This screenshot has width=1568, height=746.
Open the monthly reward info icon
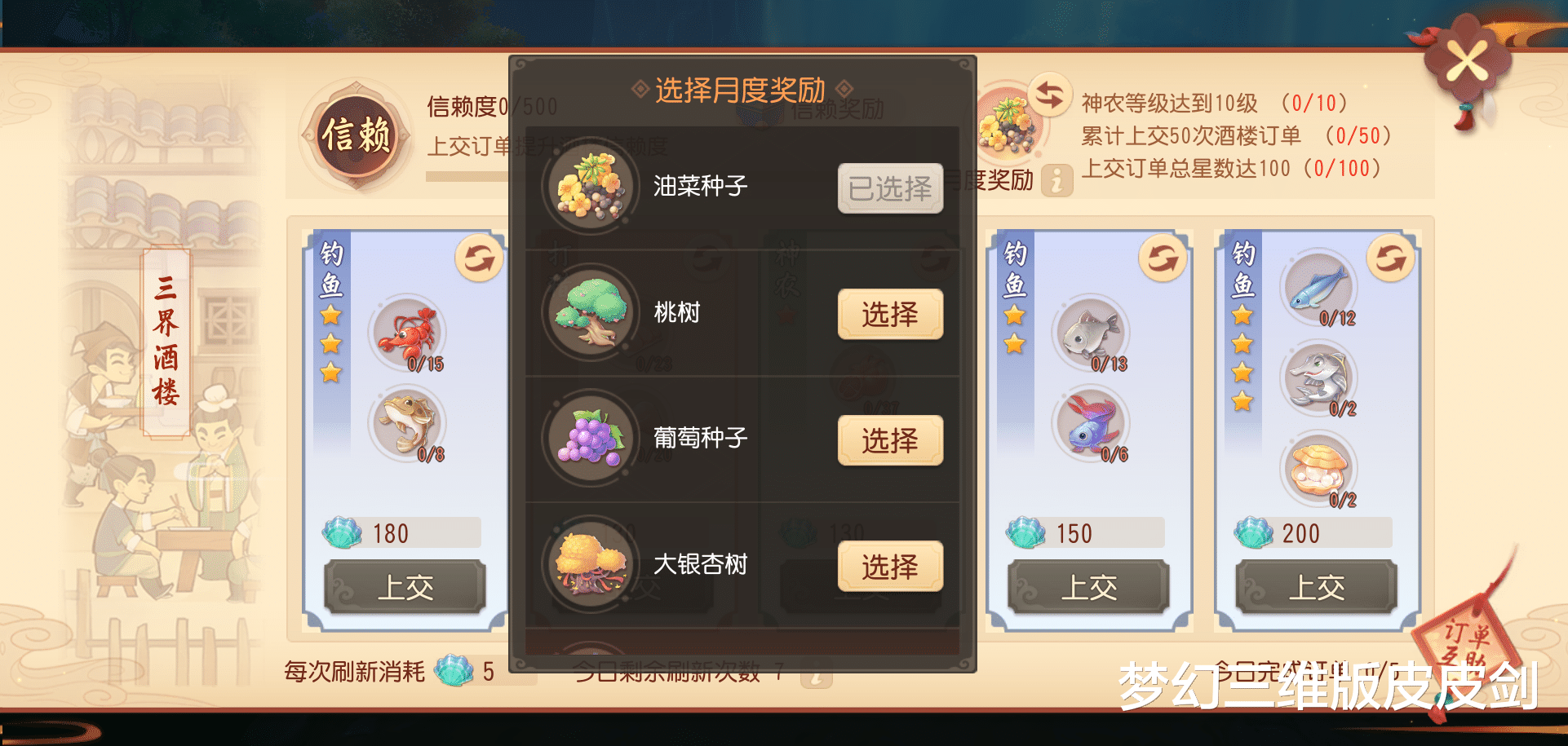coord(1057,180)
